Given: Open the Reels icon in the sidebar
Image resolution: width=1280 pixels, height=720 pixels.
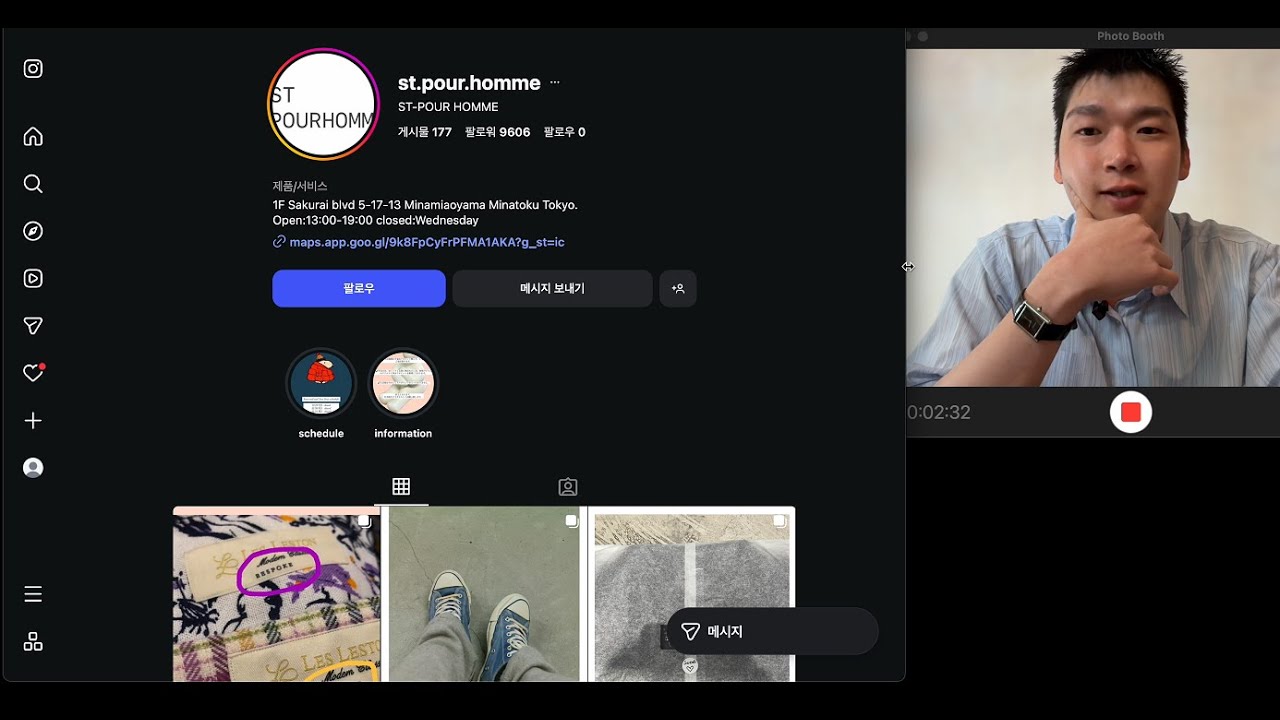Looking at the screenshot, I should 33,279.
